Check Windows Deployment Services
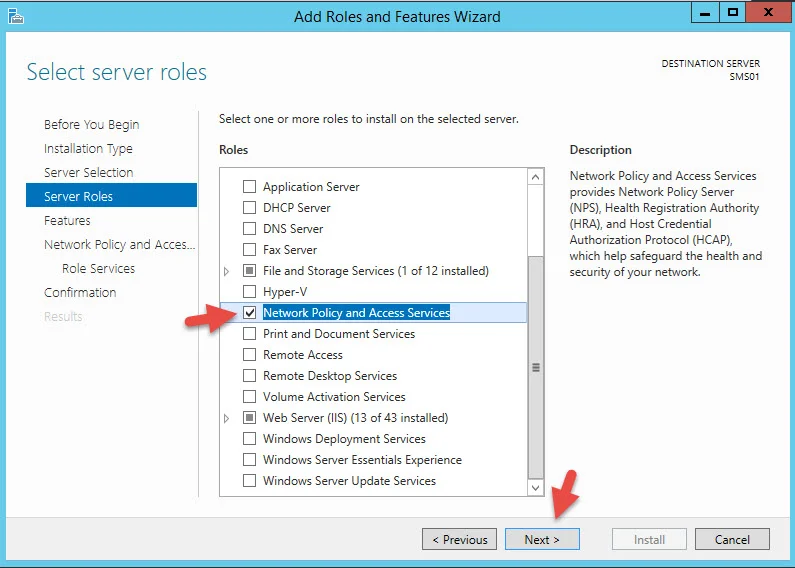 pyautogui.click(x=249, y=439)
